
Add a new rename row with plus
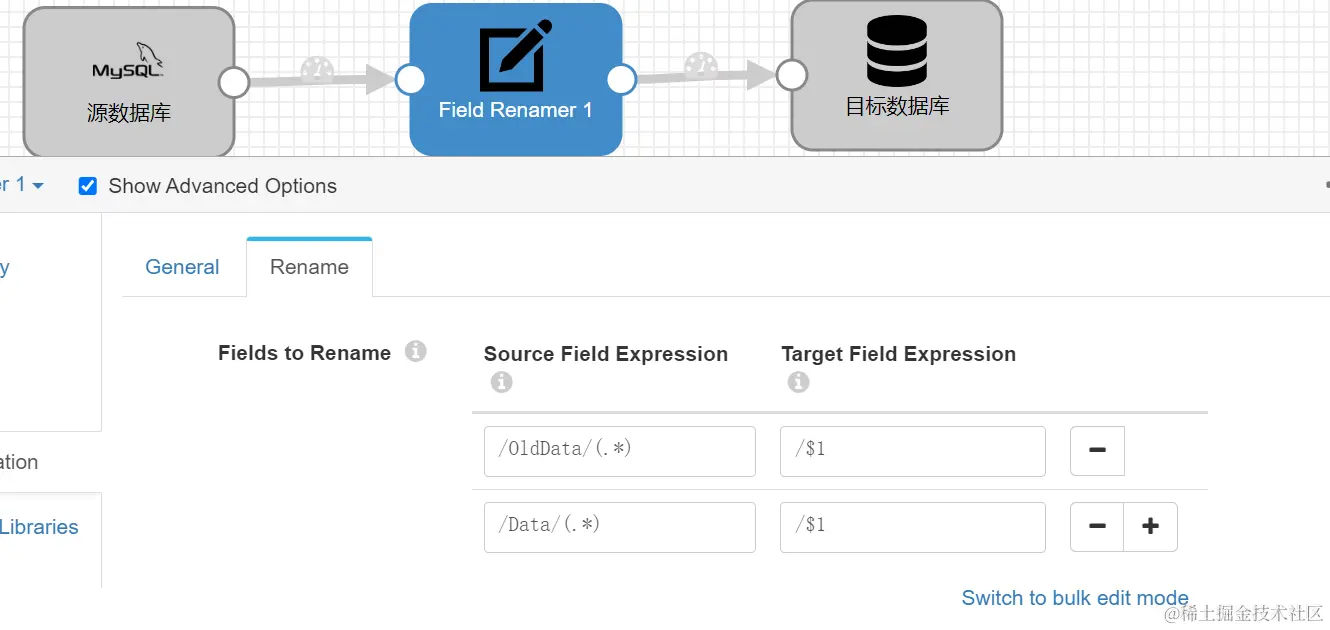(1150, 527)
